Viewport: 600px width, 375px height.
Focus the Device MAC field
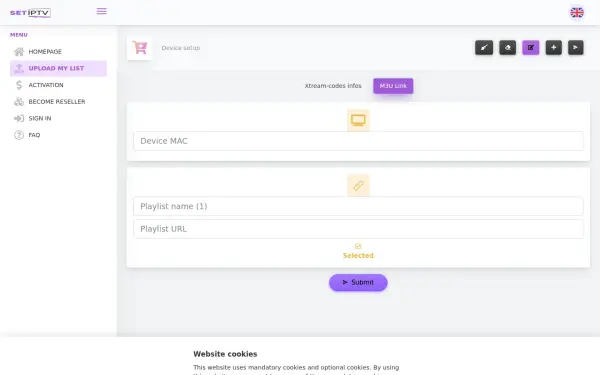coord(358,141)
